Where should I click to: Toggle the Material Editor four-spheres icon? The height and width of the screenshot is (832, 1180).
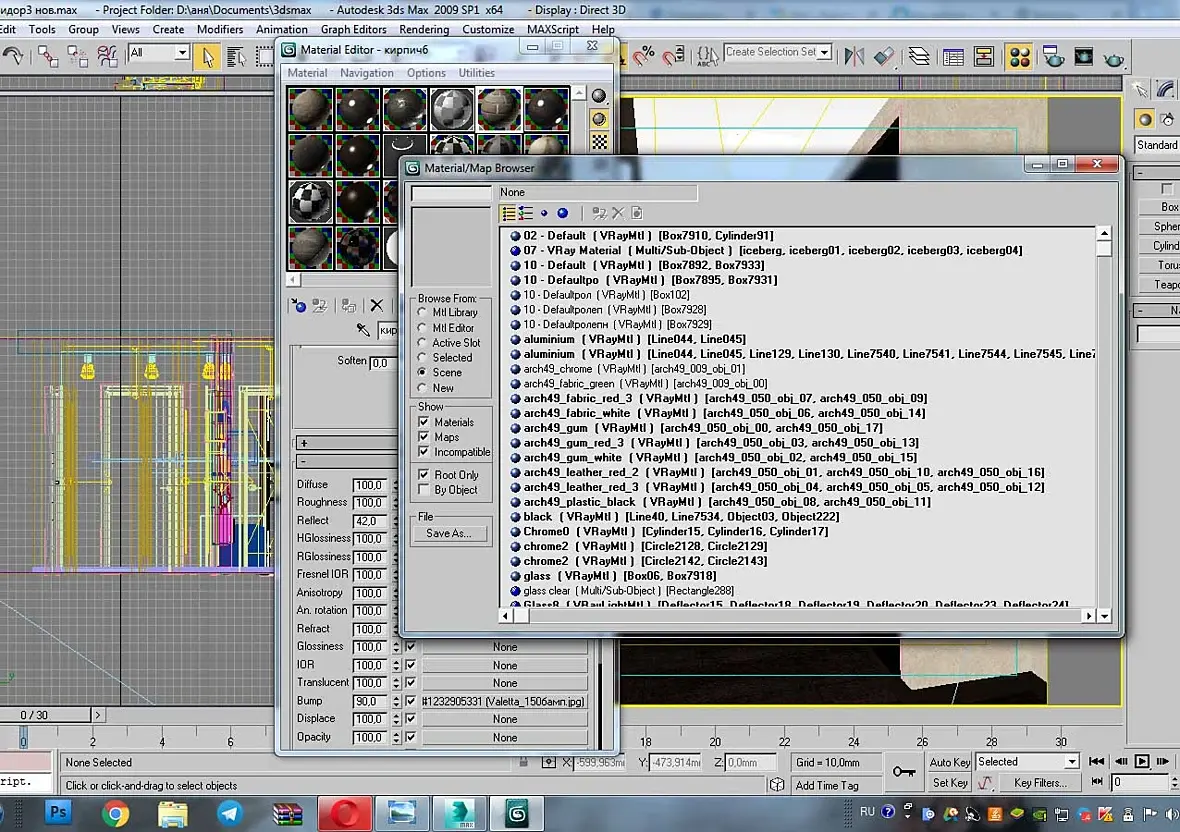[1020, 57]
